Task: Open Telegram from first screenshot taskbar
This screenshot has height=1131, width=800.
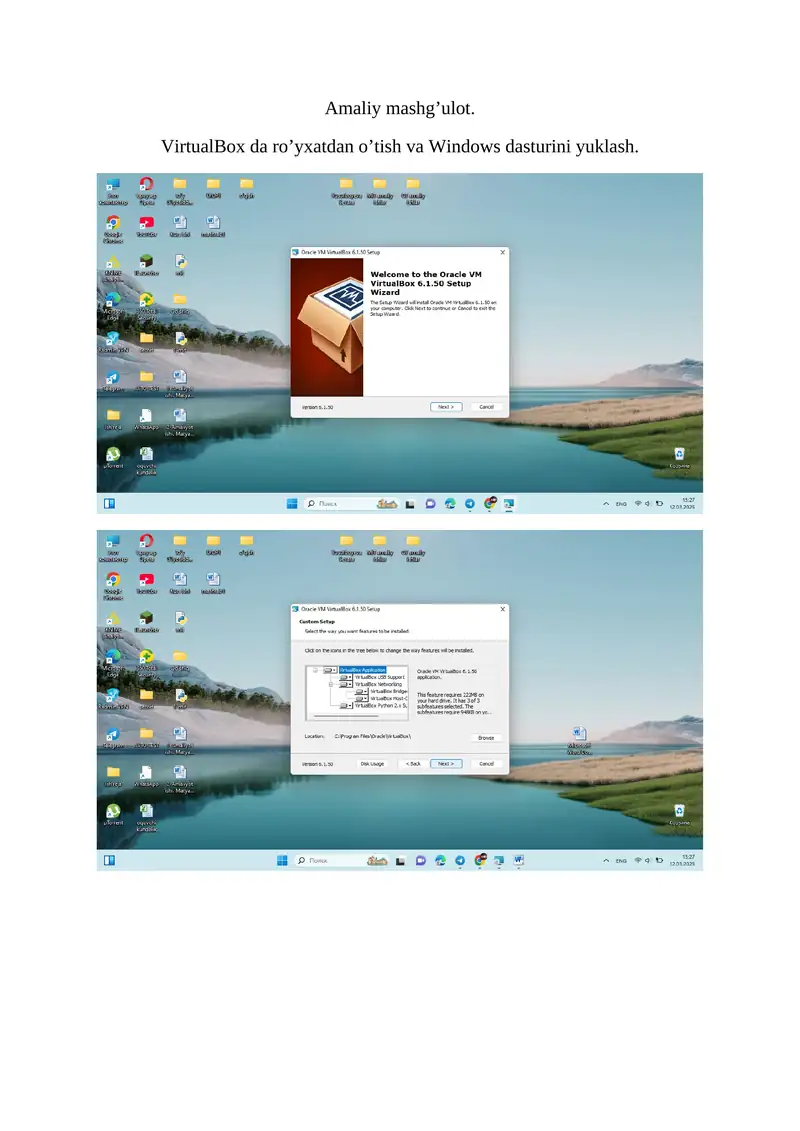Action: (470, 504)
